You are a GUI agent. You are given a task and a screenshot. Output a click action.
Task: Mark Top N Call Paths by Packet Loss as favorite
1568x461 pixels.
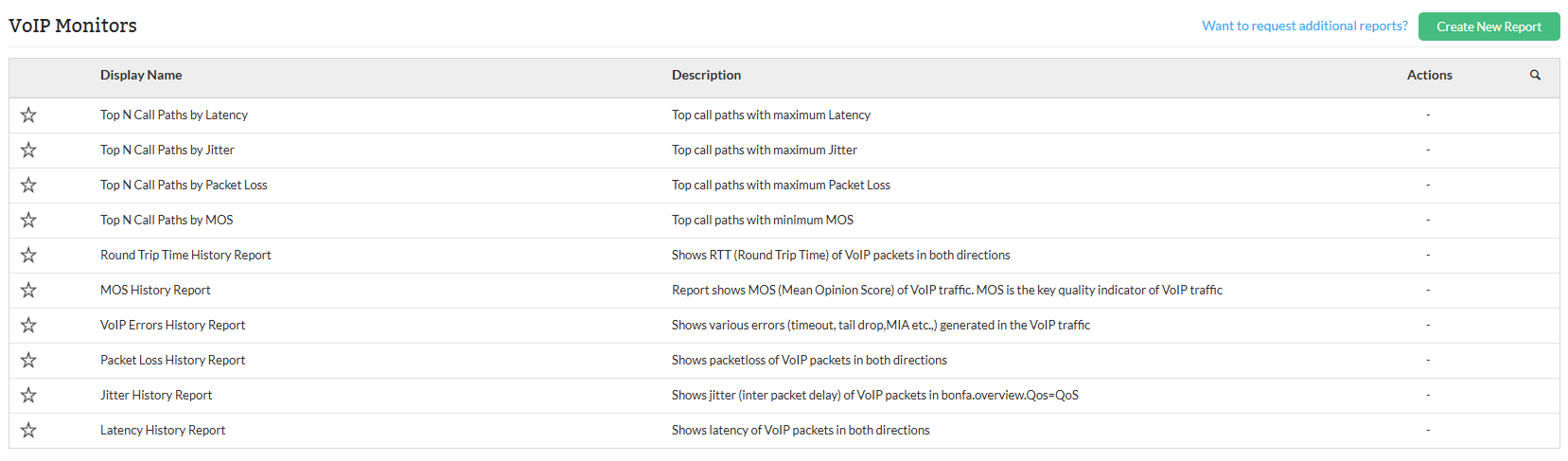point(28,186)
